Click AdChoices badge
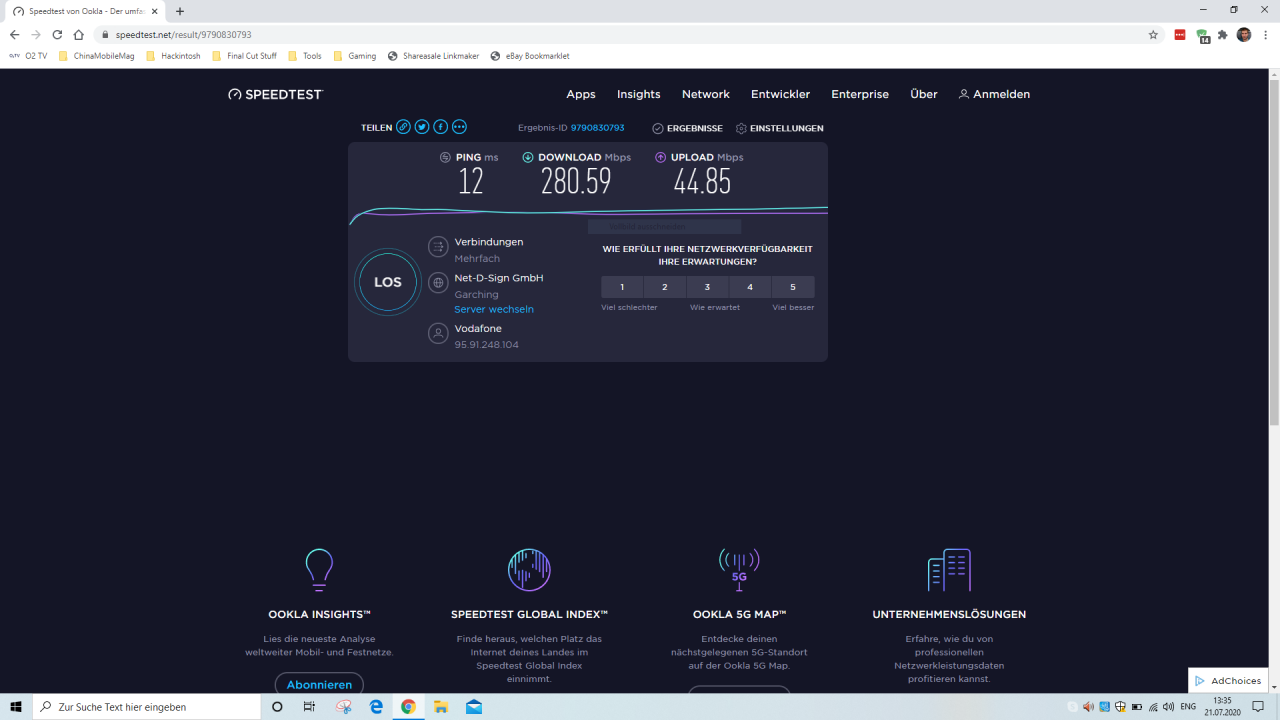Viewport: 1280px width, 720px height. pyautogui.click(x=1228, y=681)
